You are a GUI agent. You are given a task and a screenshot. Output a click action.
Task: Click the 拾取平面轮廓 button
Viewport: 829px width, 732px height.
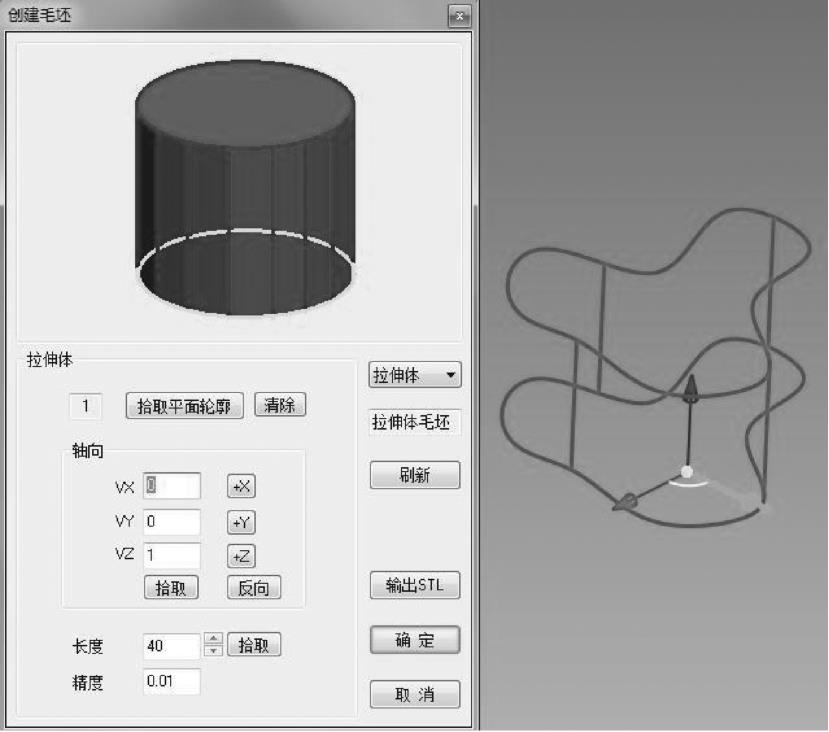[185, 406]
